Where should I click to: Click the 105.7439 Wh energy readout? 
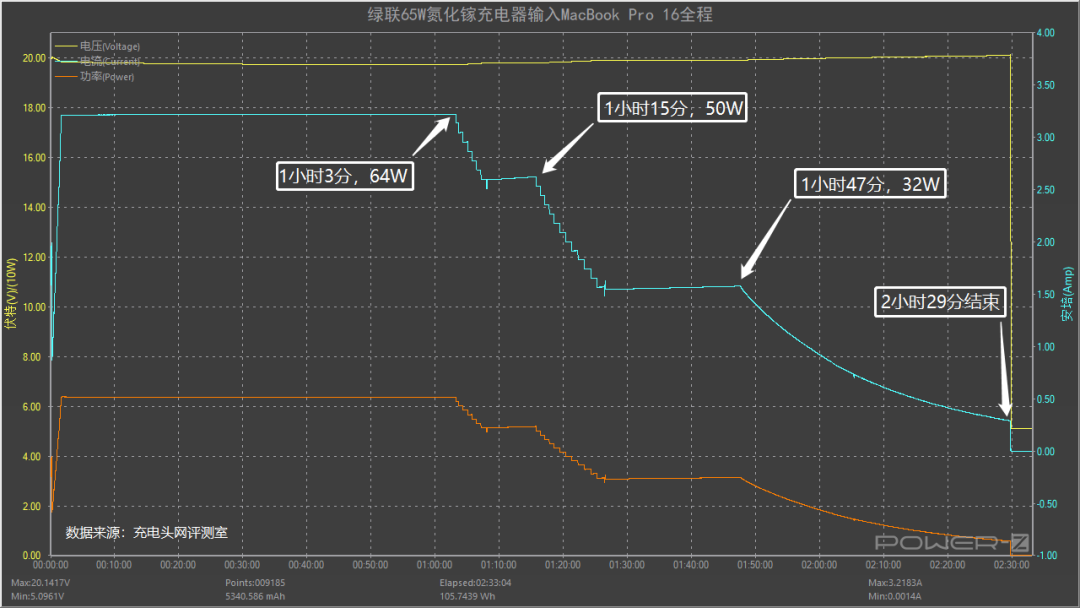coord(467,596)
